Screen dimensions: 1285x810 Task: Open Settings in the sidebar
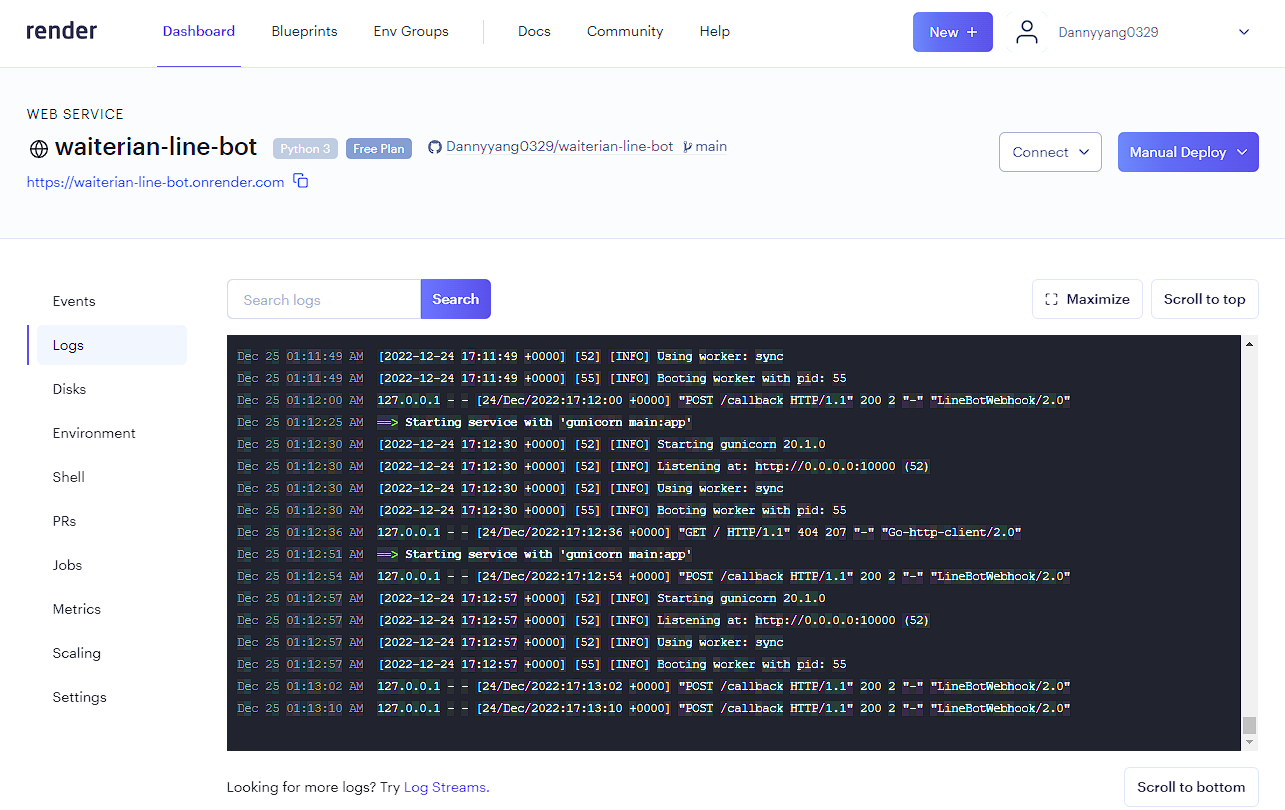pos(79,697)
